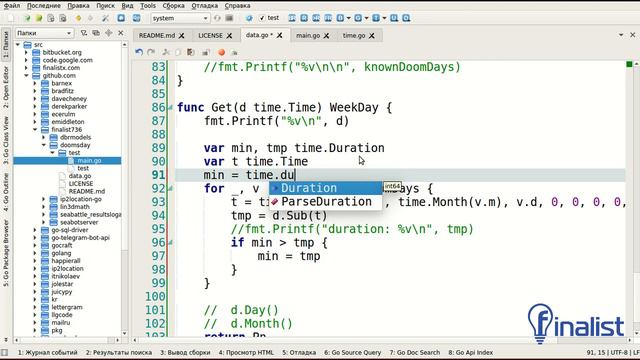Click the crosshair icon in the folders panel header
This screenshot has width=640, height=360.
(109, 33)
